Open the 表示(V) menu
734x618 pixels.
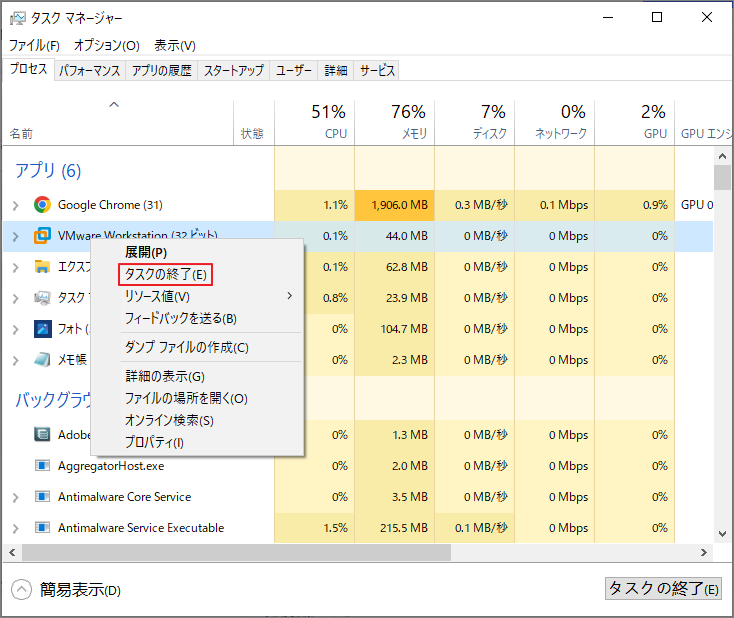coord(175,45)
